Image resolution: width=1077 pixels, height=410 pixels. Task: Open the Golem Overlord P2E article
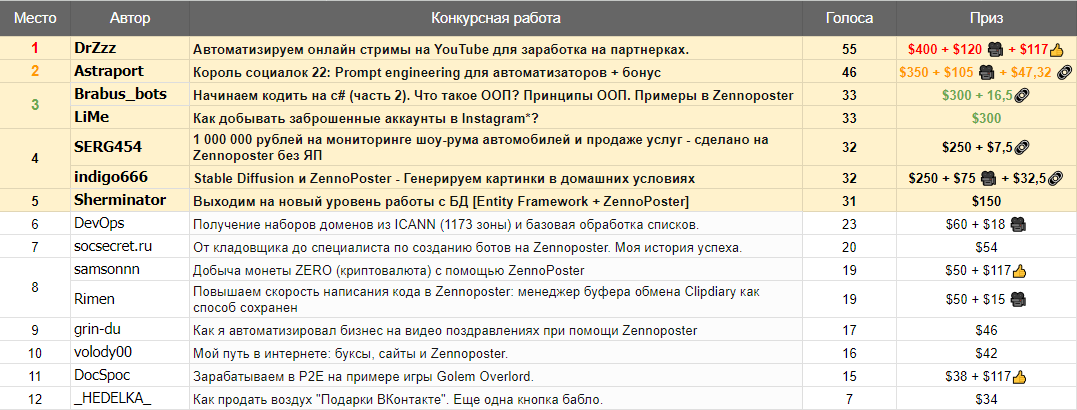pyautogui.click(x=362, y=376)
